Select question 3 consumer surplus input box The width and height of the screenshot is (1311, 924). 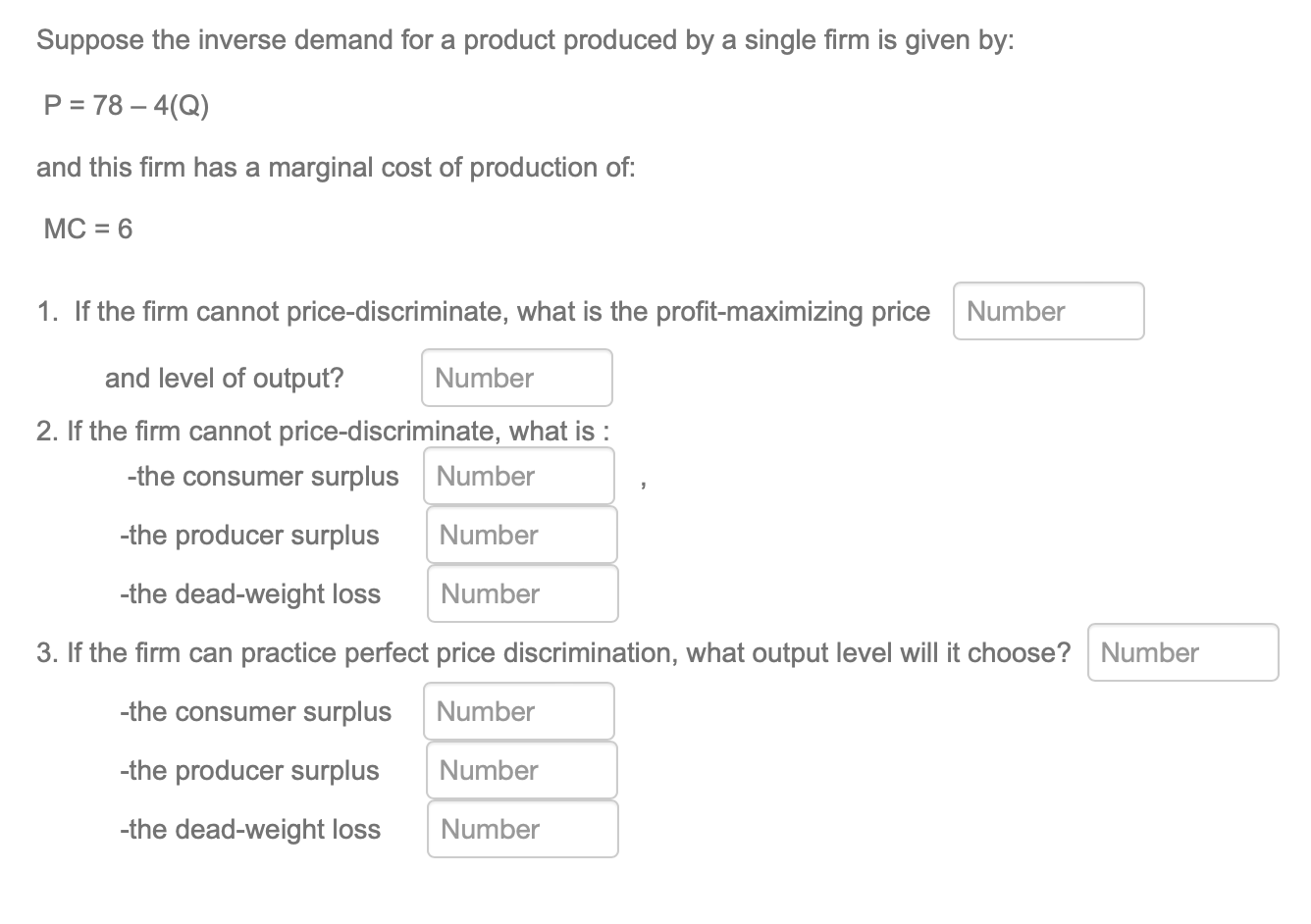(519, 711)
